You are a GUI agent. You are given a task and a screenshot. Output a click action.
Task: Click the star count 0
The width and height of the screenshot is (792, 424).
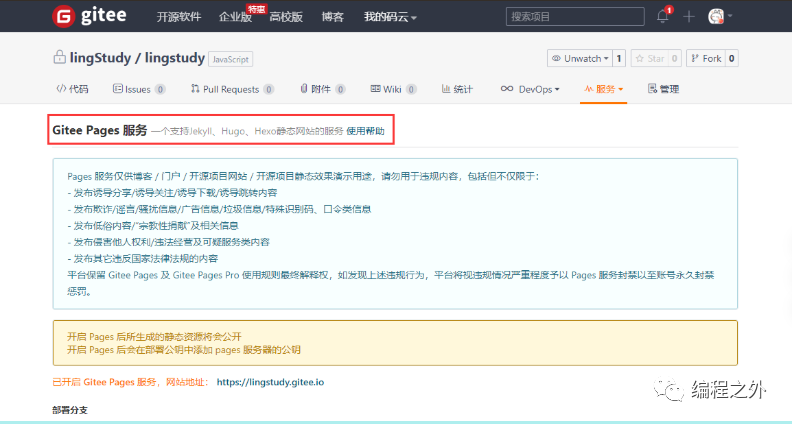(675, 59)
